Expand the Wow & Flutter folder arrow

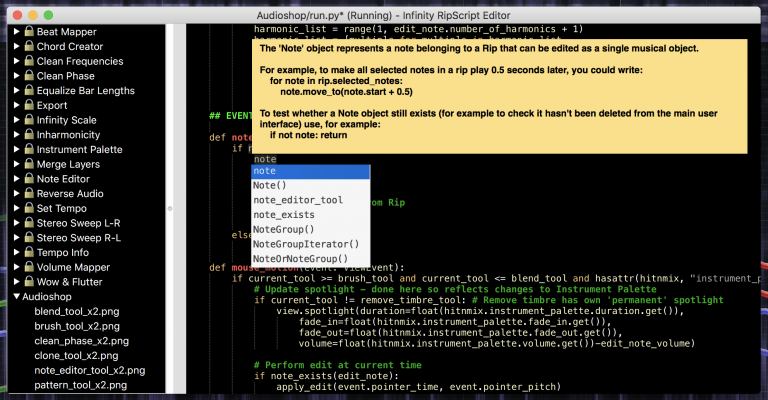point(16,282)
